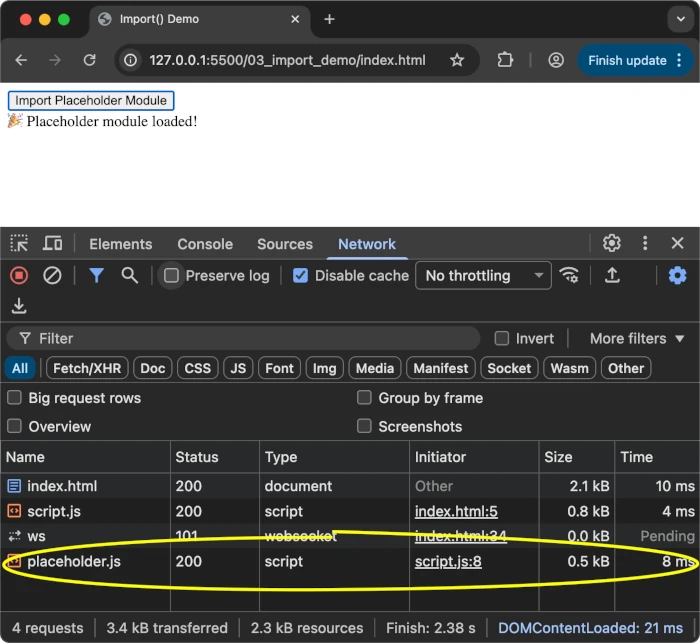Open network search with magnifier icon
The height and width of the screenshot is (643, 700).
pyautogui.click(x=129, y=275)
